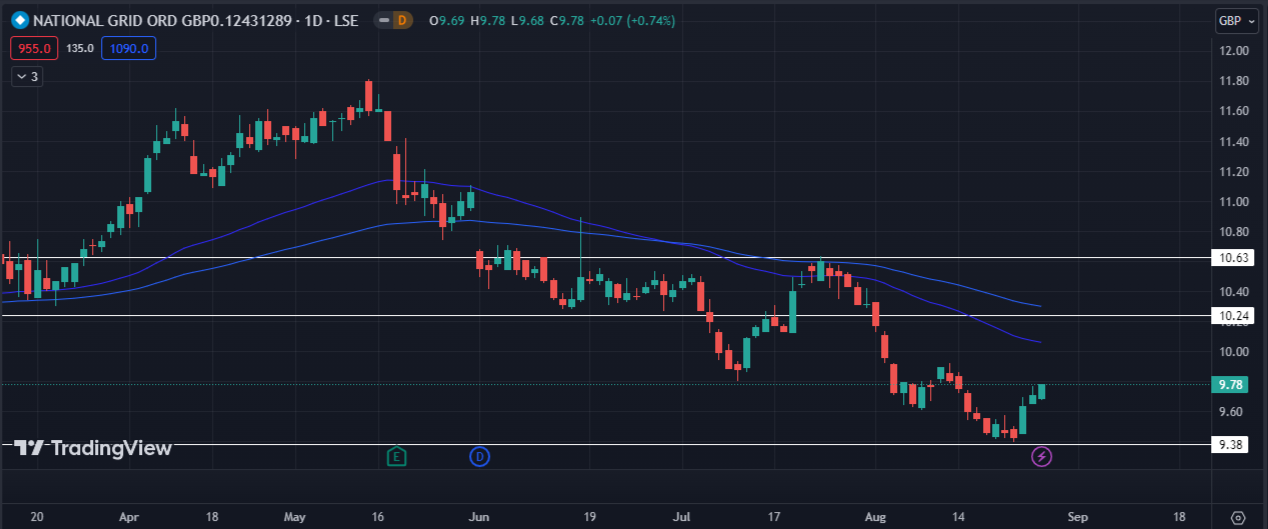Click the 10.80 price scale label

1233,232
